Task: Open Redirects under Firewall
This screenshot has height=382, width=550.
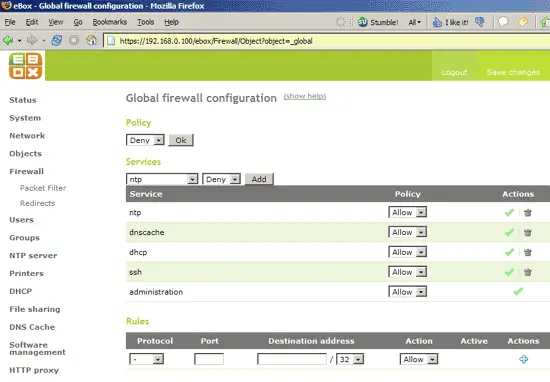Action: click(37, 203)
